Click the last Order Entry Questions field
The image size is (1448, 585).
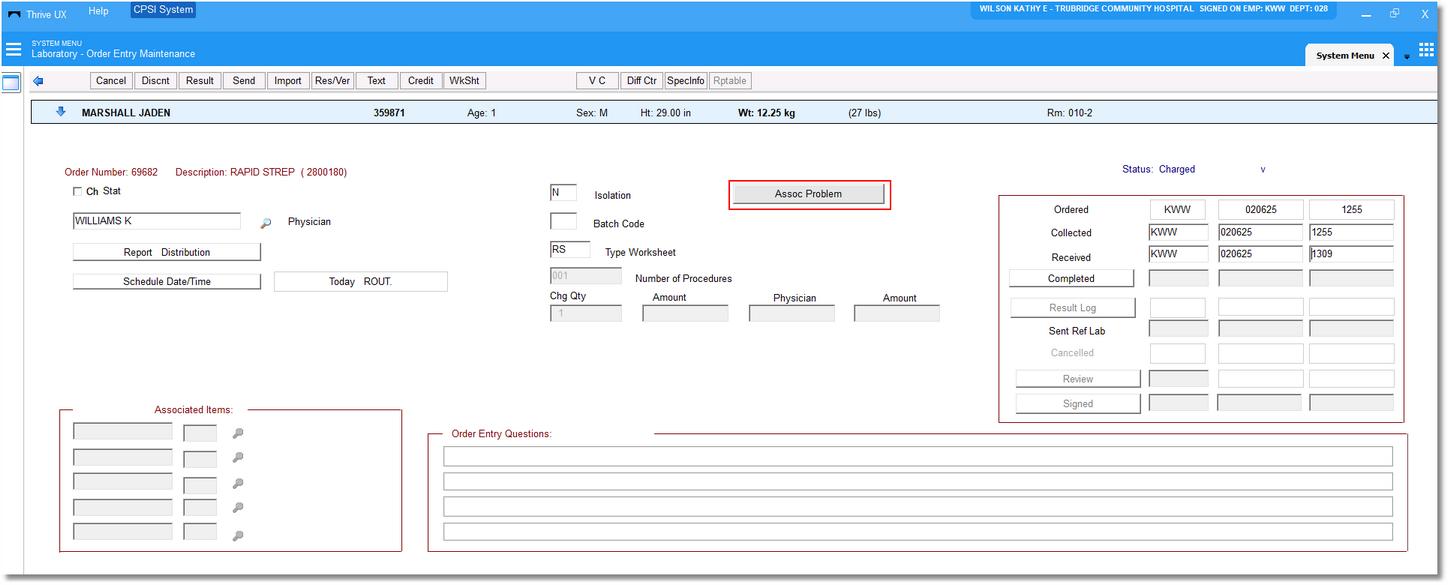918,531
